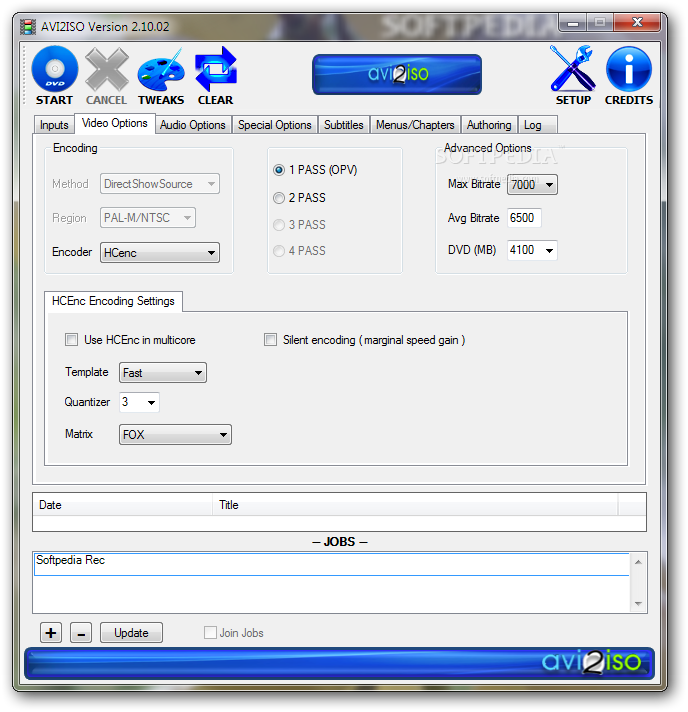The image size is (688, 712).
Task: Click the jobs list scroll up arrow
Action: tap(638, 562)
